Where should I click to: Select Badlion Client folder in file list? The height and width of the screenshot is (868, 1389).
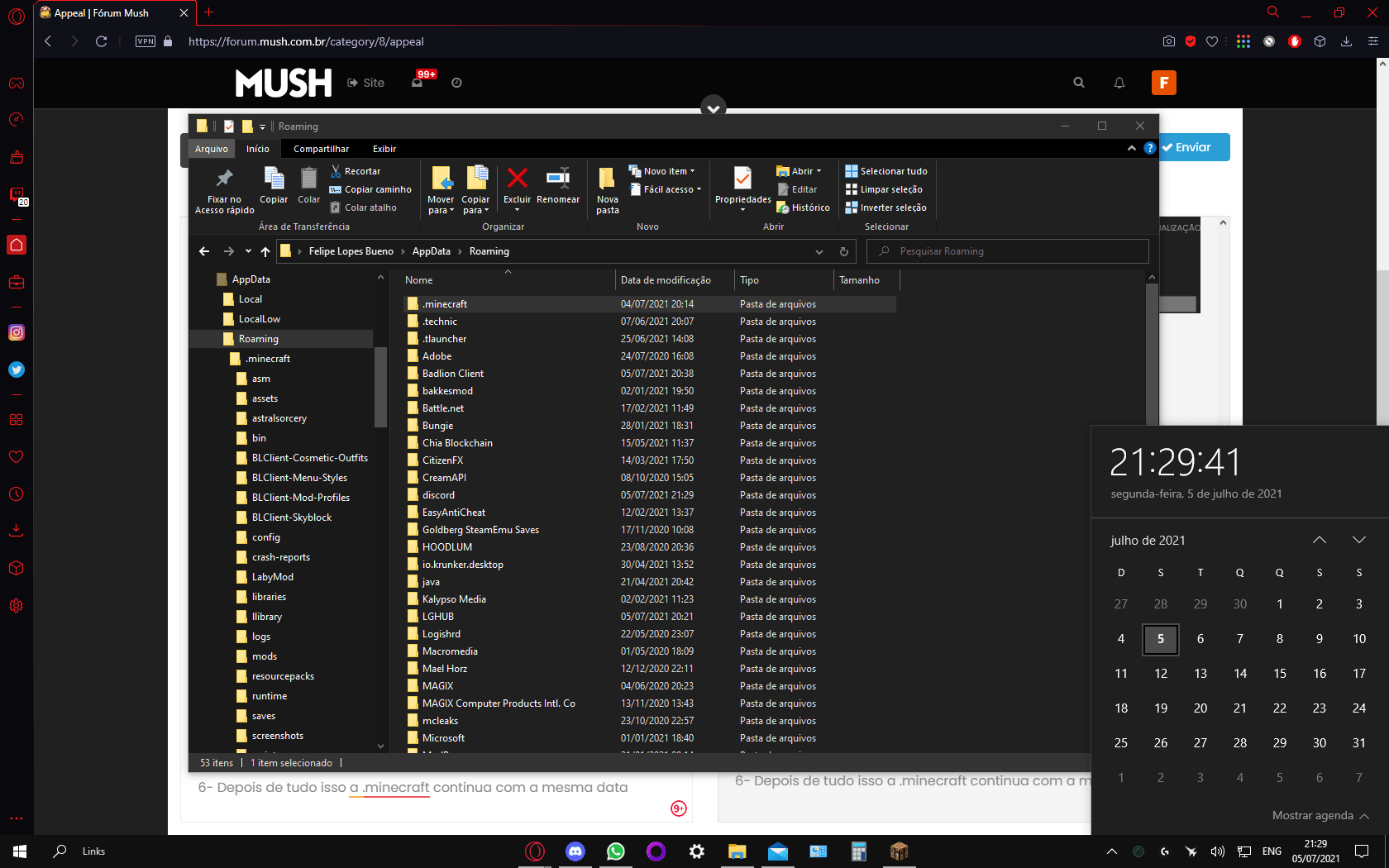(649, 374)
